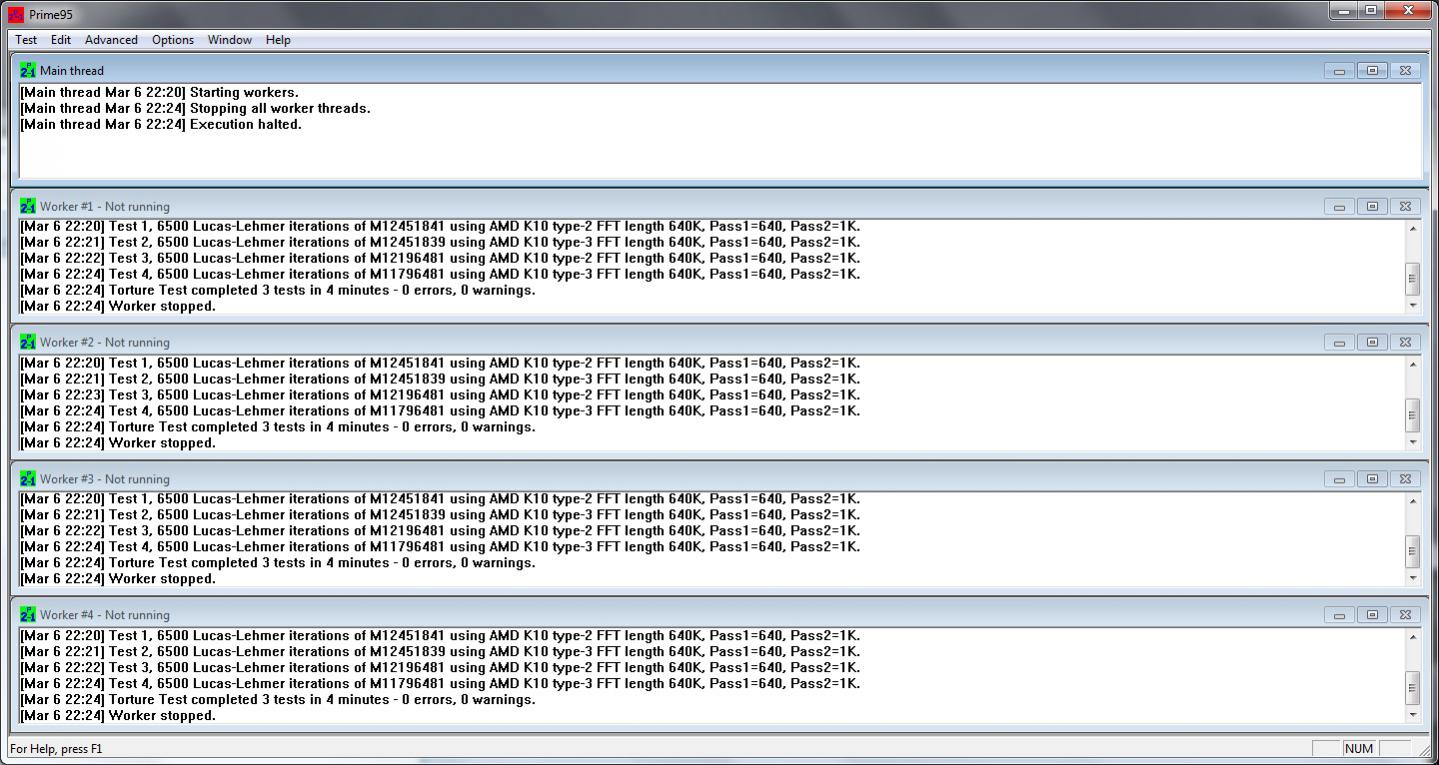The image size is (1439, 765).
Task: Maximize the Worker #2 child window
Action: [1372, 342]
